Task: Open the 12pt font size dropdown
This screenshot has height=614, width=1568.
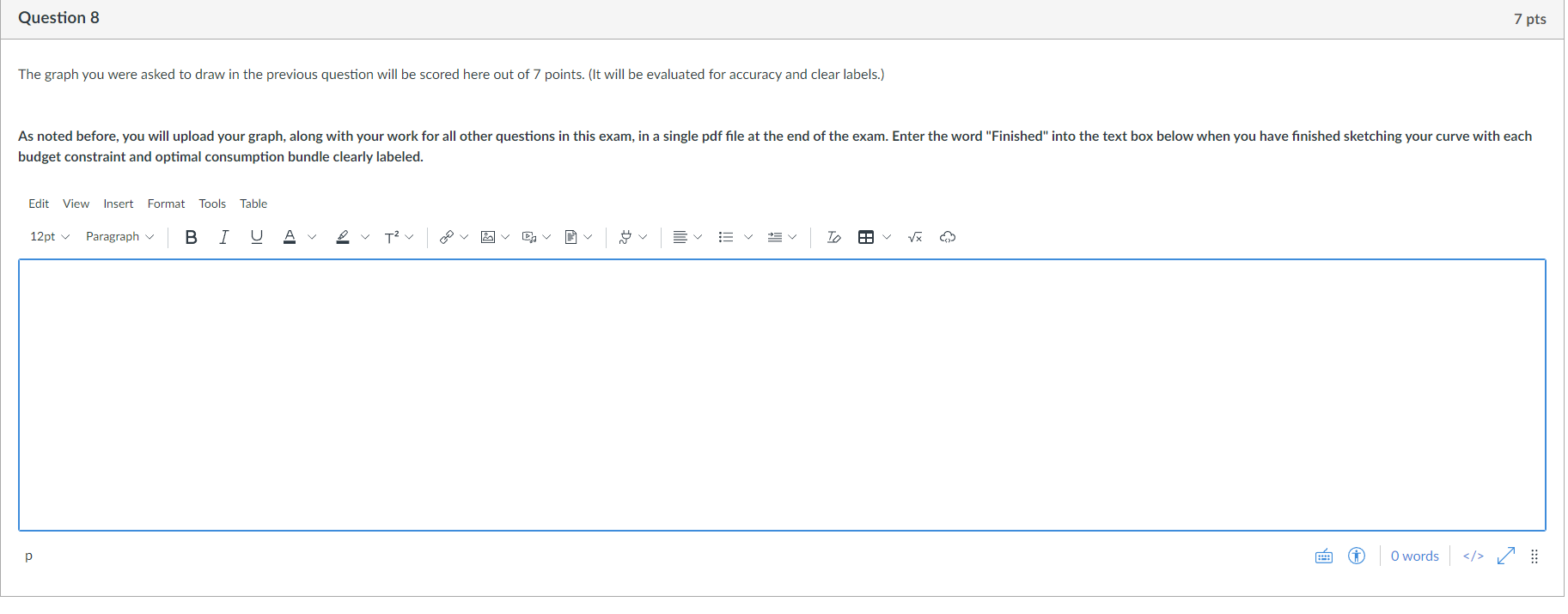Action: coord(50,237)
